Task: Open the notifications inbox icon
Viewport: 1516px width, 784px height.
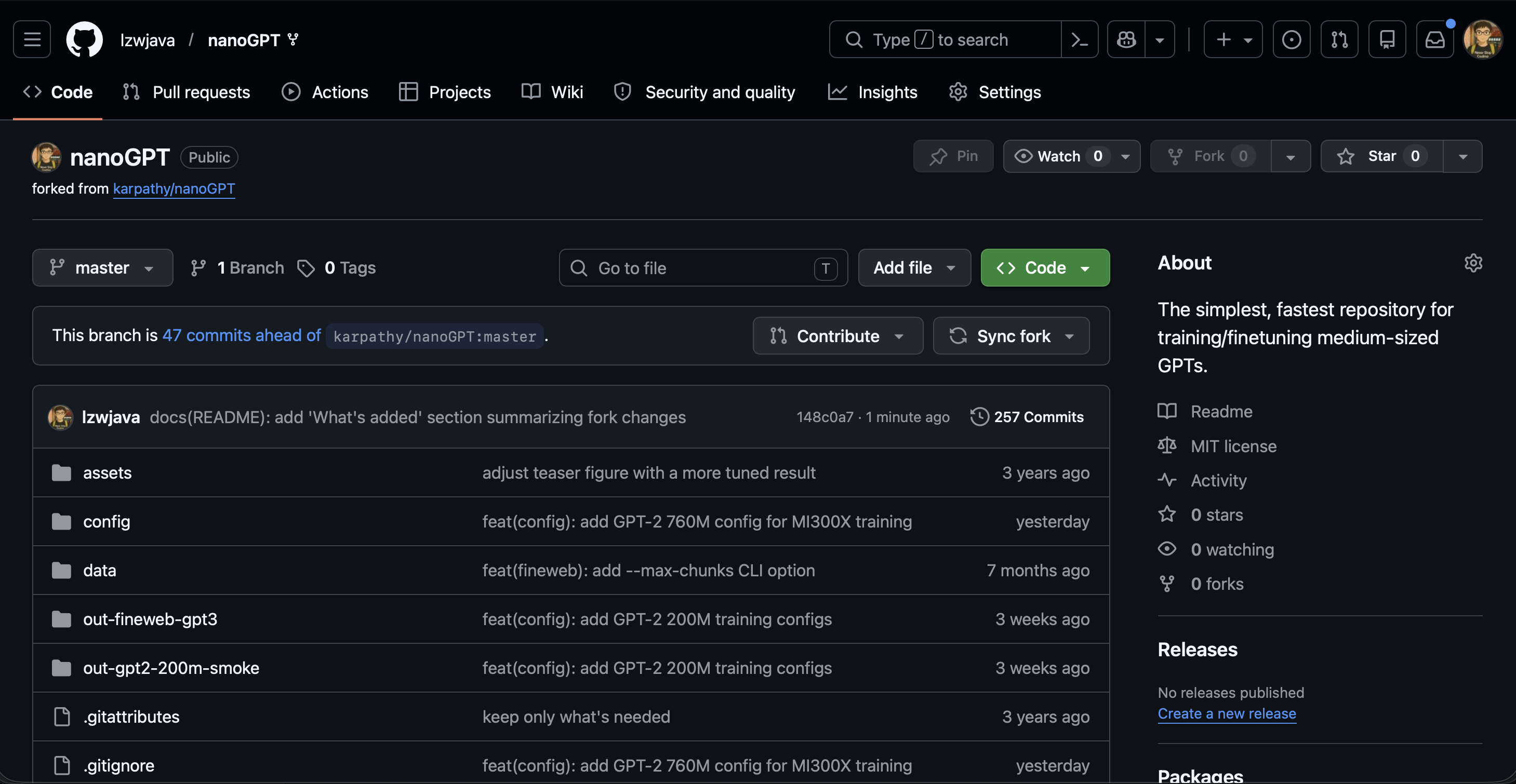Action: point(1435,39)
